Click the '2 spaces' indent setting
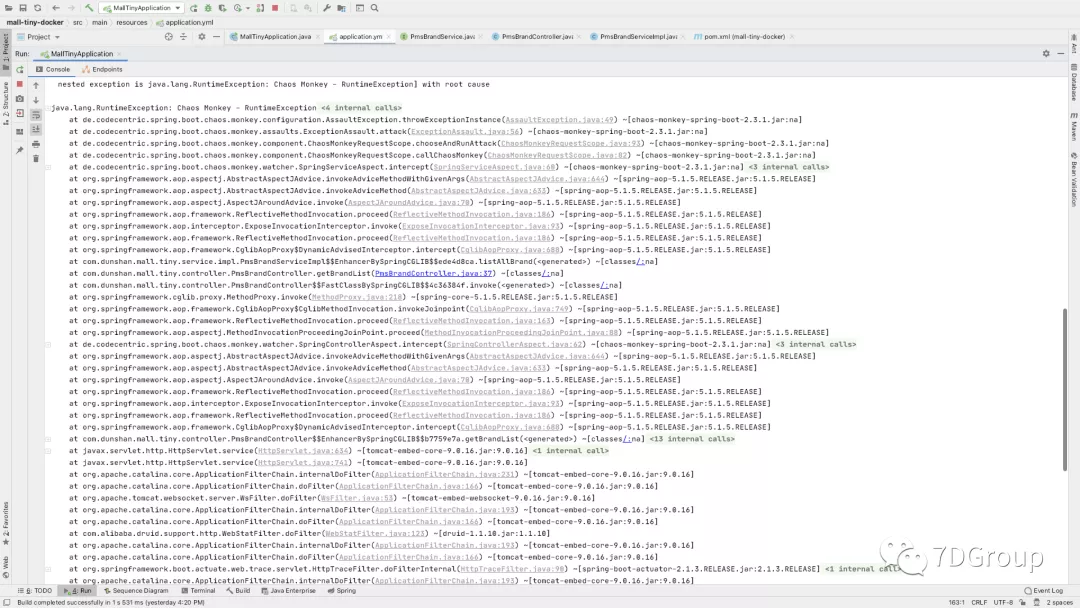 (x=1059, y=602)
